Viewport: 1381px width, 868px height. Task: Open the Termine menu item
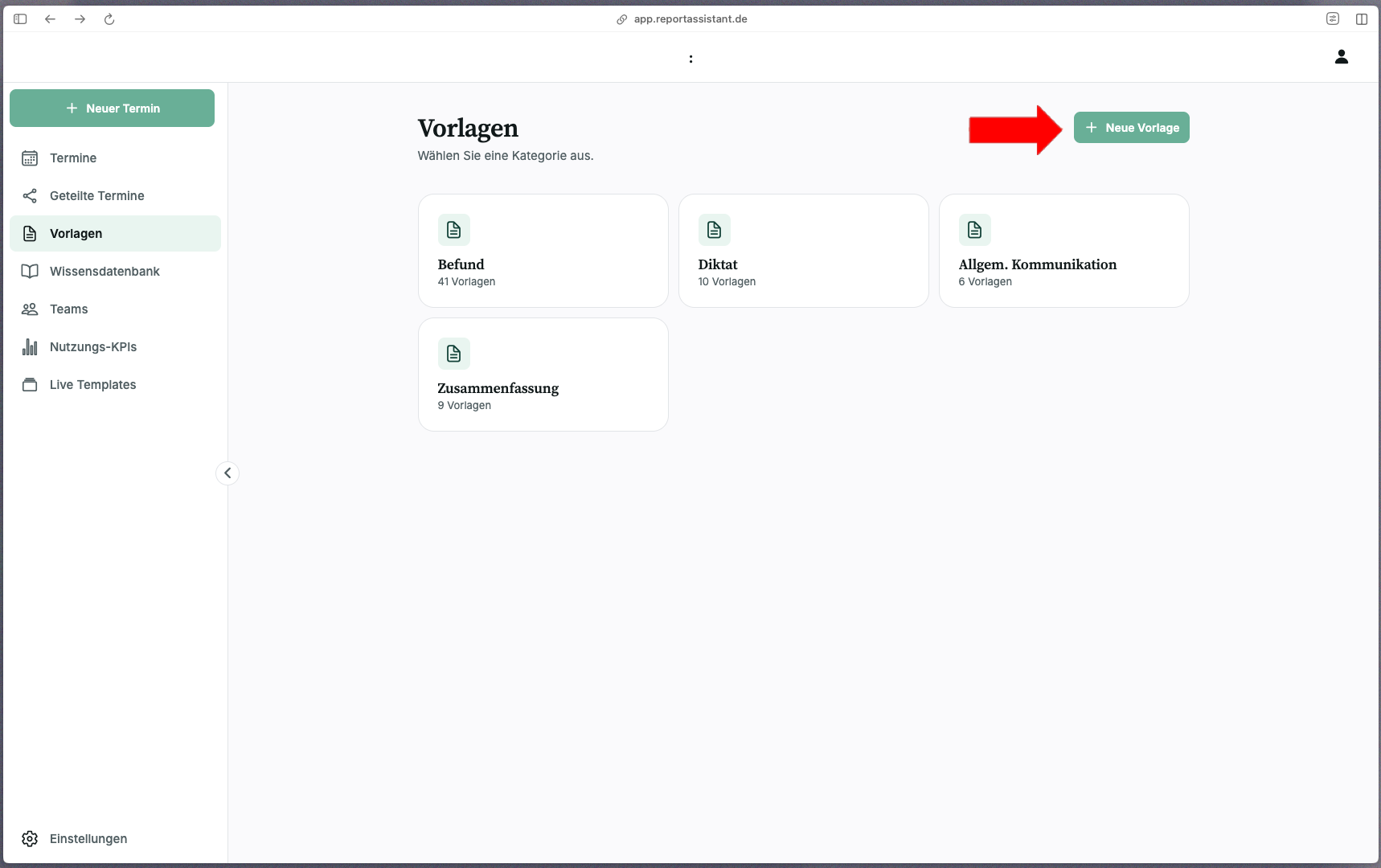(x=115, y=158)
